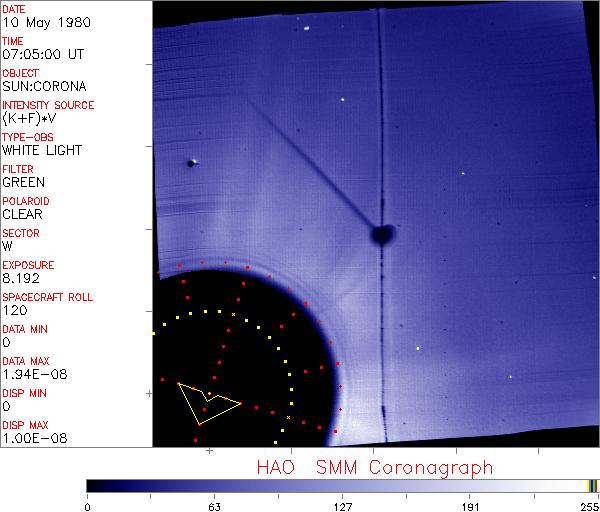Screen dimensions: 600x512
Task: Select the 0 value under DATA MIN
Action: point(6,342)
